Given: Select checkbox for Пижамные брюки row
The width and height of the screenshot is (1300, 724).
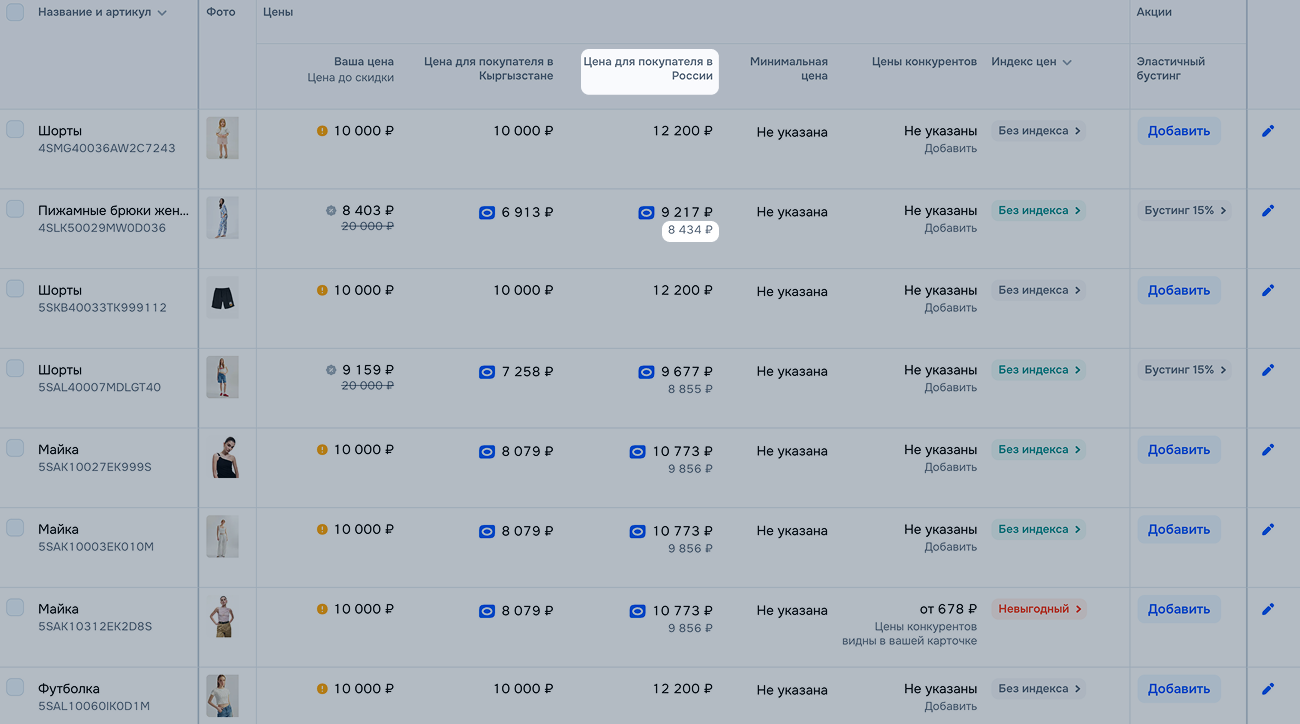Looking at the screenshot, I should point(15,209).
